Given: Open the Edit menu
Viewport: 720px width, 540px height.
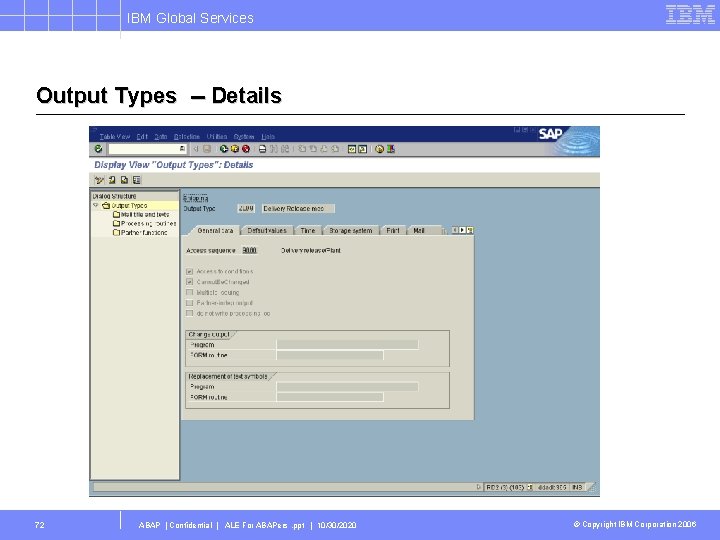Looking at the screenshot, I should click(x=142, y=136).
